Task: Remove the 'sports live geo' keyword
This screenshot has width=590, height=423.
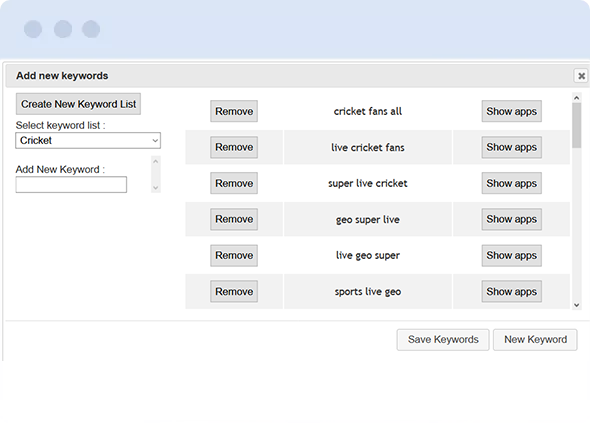Action: pos(234,291)
